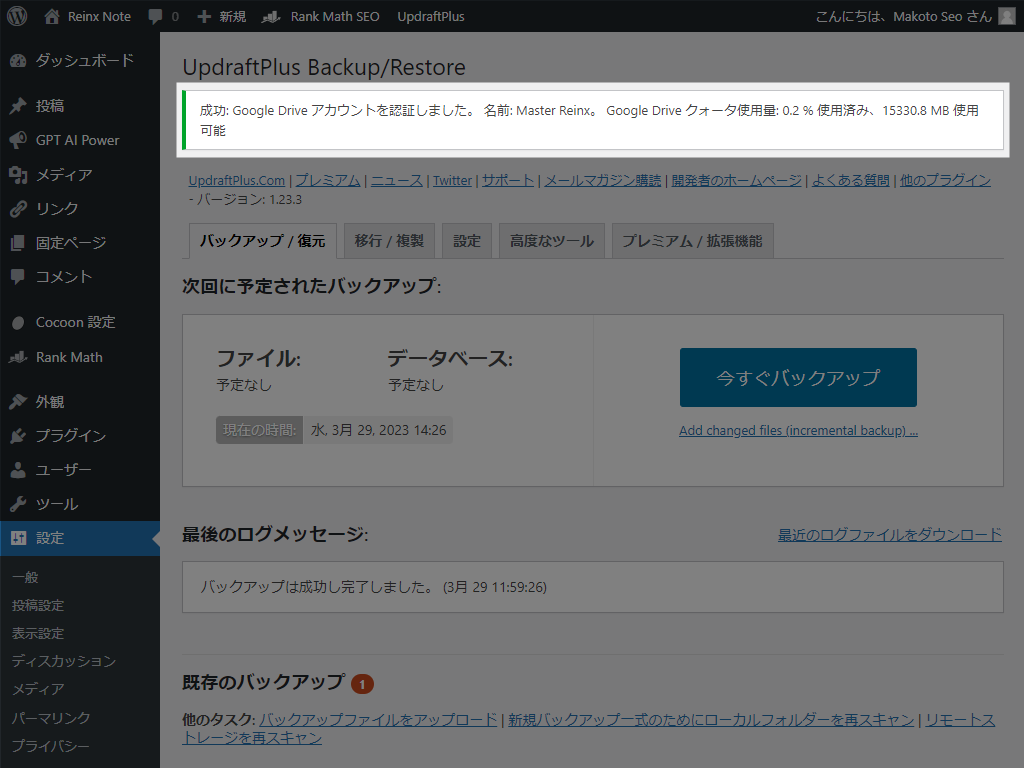Click the existing backups count badge
Viewport: 1024px width, 768px height.
pos(362,684)
